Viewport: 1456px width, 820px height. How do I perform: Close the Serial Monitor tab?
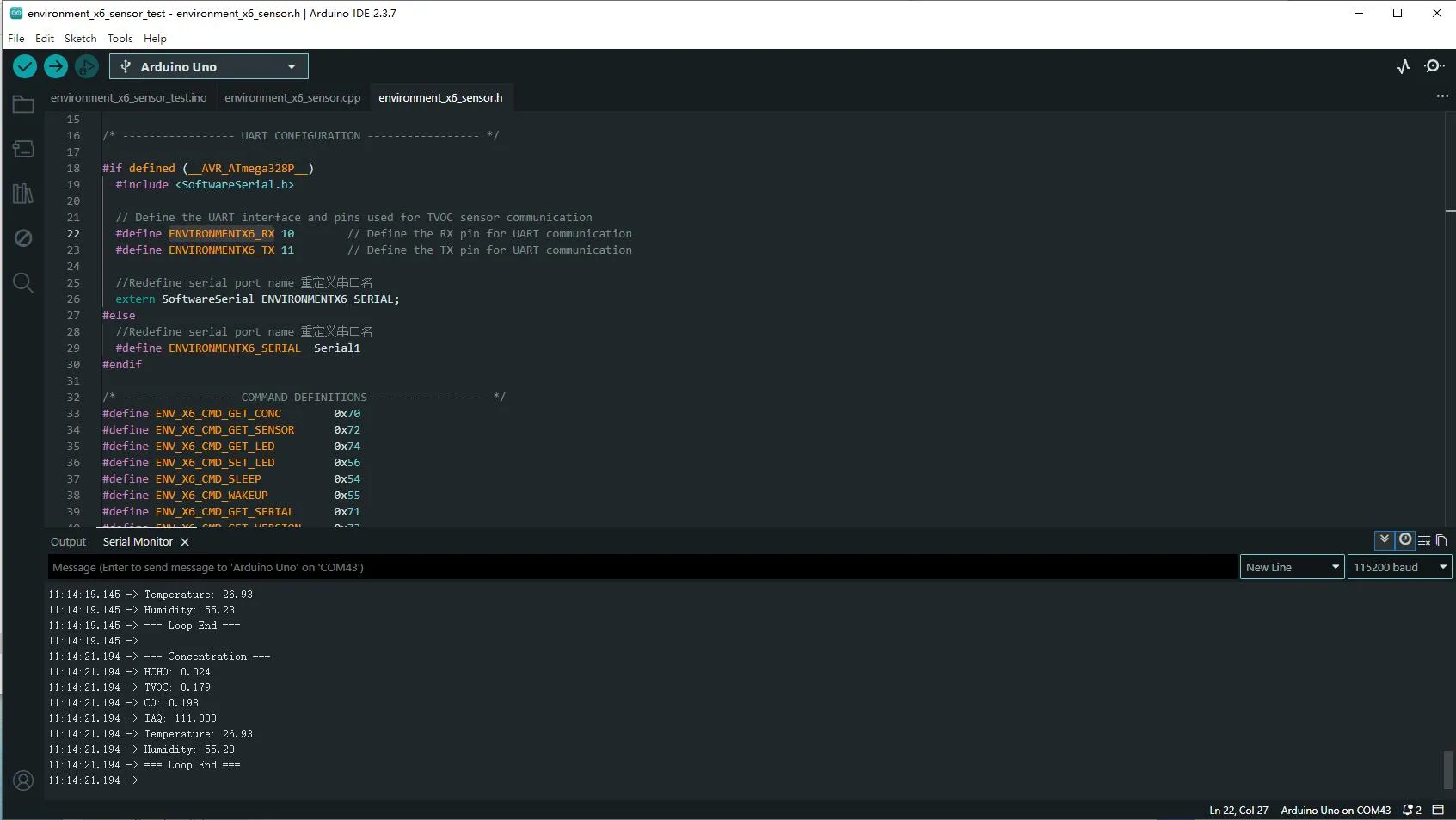tap(185, 542)
